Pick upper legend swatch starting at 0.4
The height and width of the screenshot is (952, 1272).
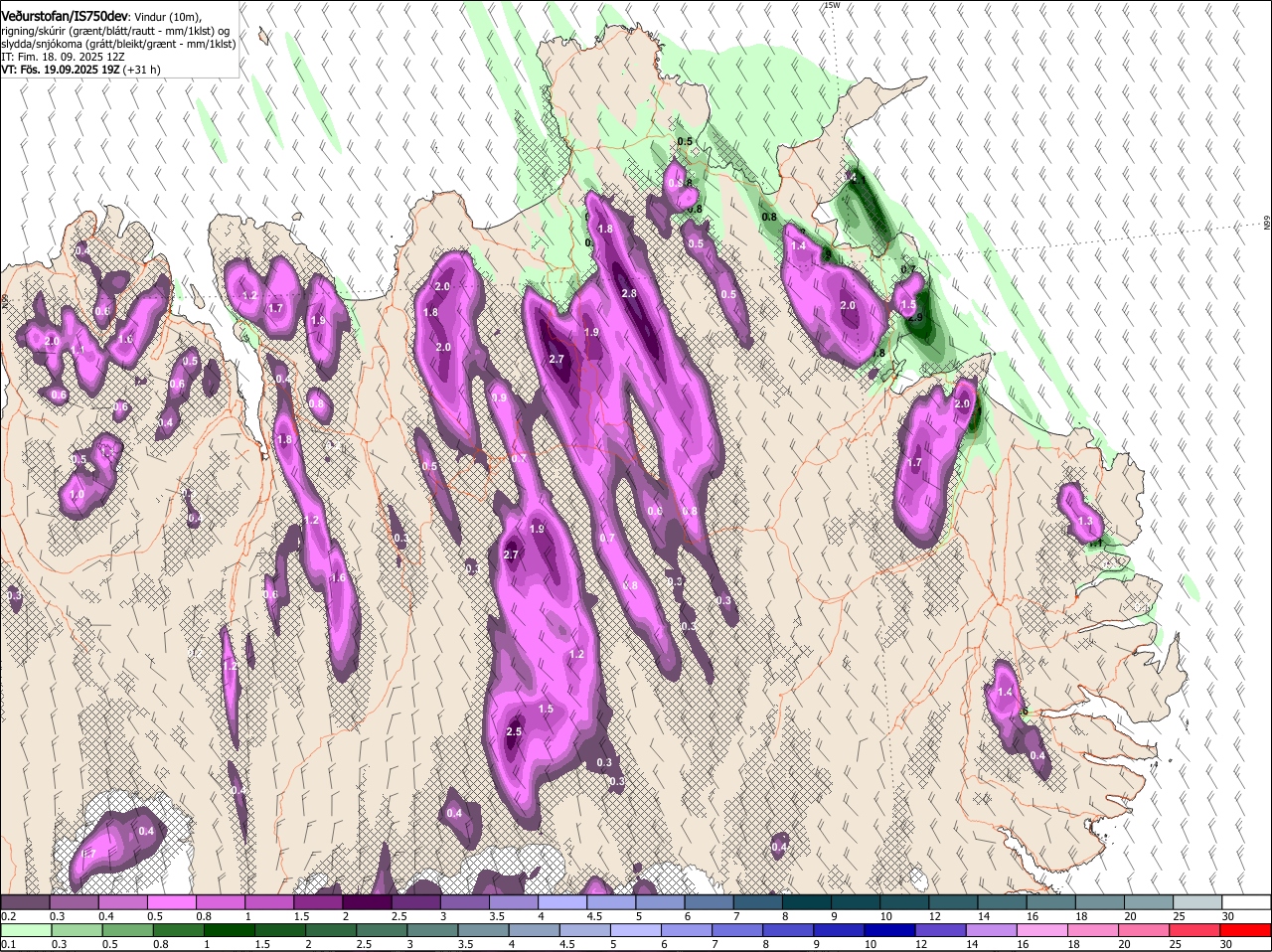pos(123,902)
